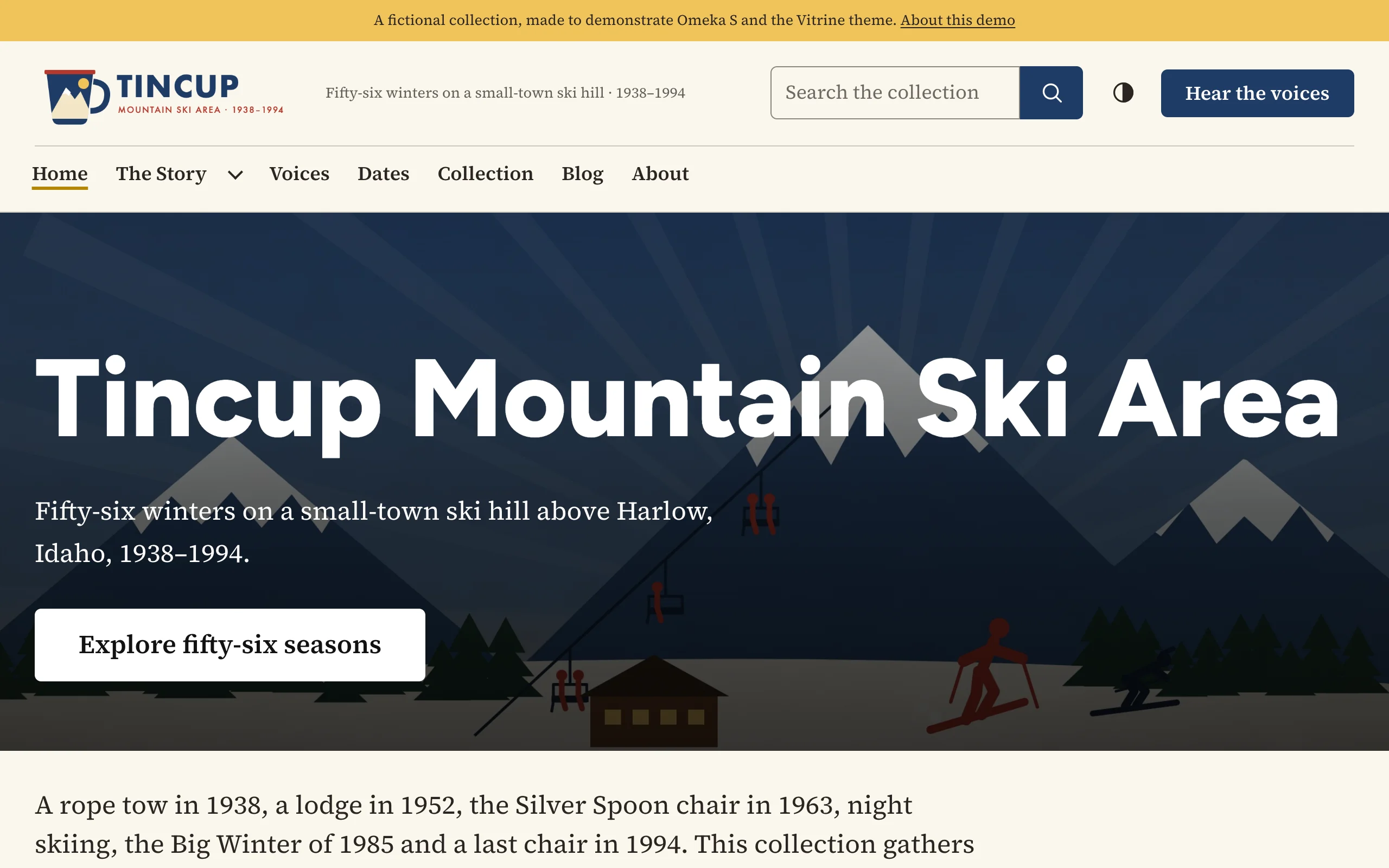Image resolution: width=1389 pixels, height=868 pixels.
Task: Click the hero subtitle mentioning Harlow, Idaho
Action: (x=374, y=532)
